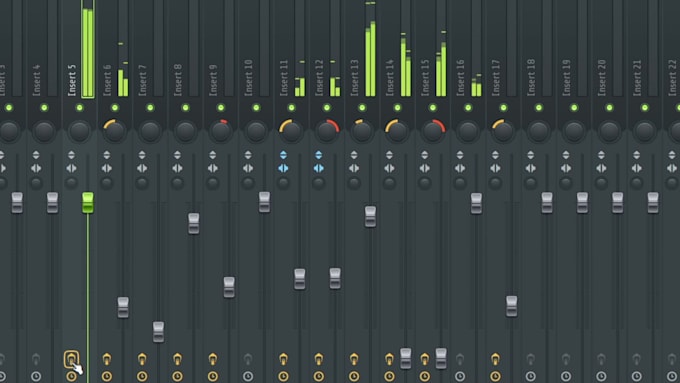Image resolution: width=680 pixels, height=383 pixels.
Task: Click the latency clock on Insert 16
Action: tap(460, 376)
